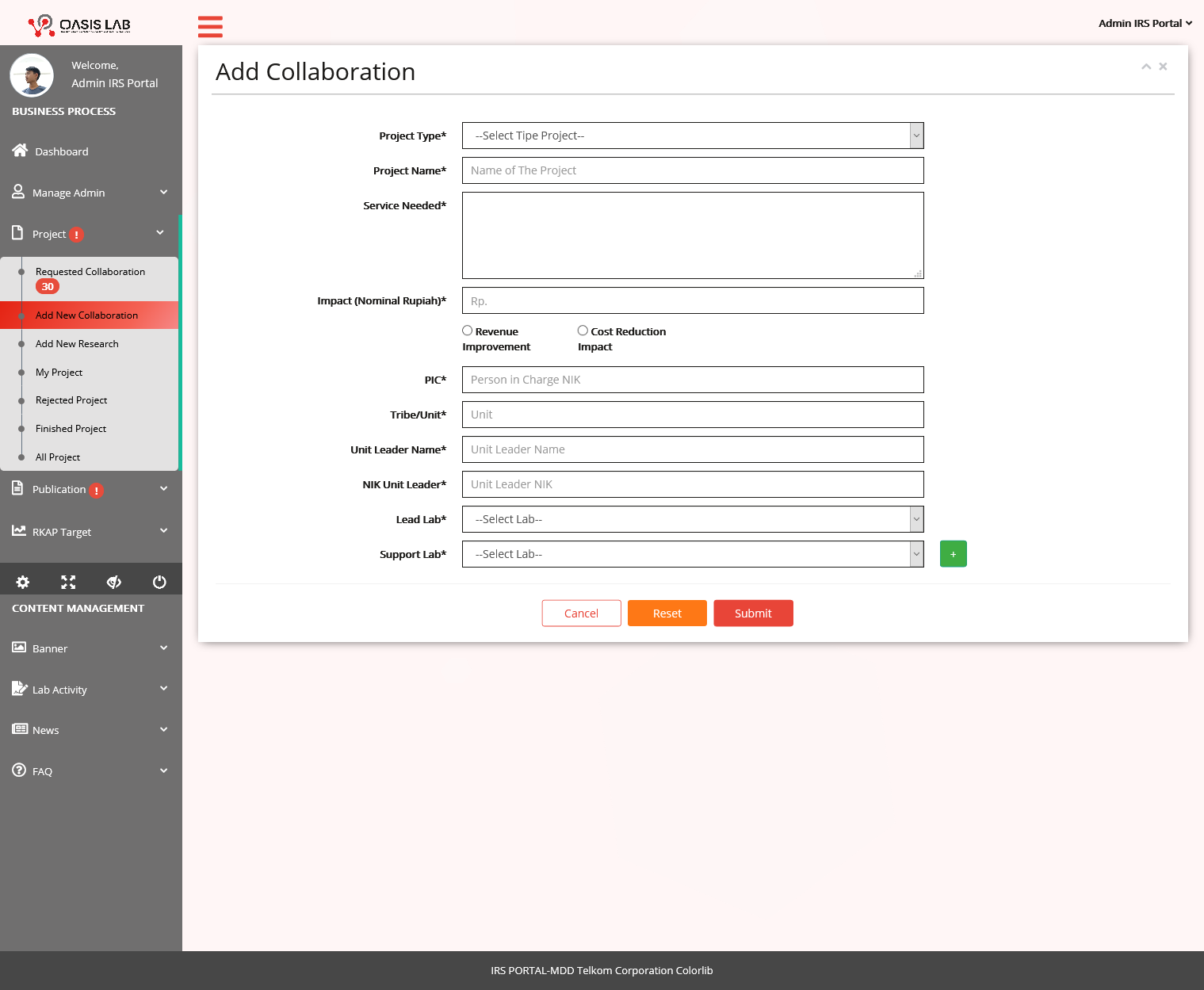
Task: Add another Support Lab with plus button
Action: tap(953, 554)
